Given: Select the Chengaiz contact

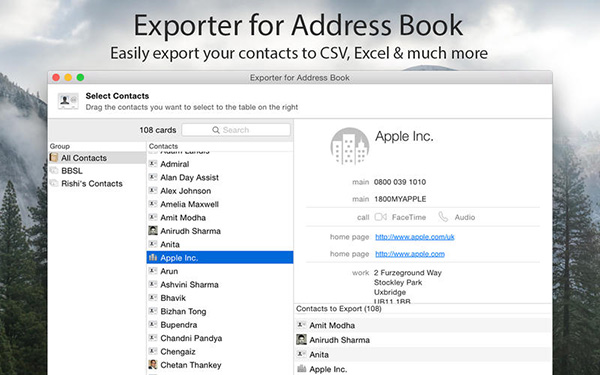Looking at the screenshot, I should (x=220, y=351).
